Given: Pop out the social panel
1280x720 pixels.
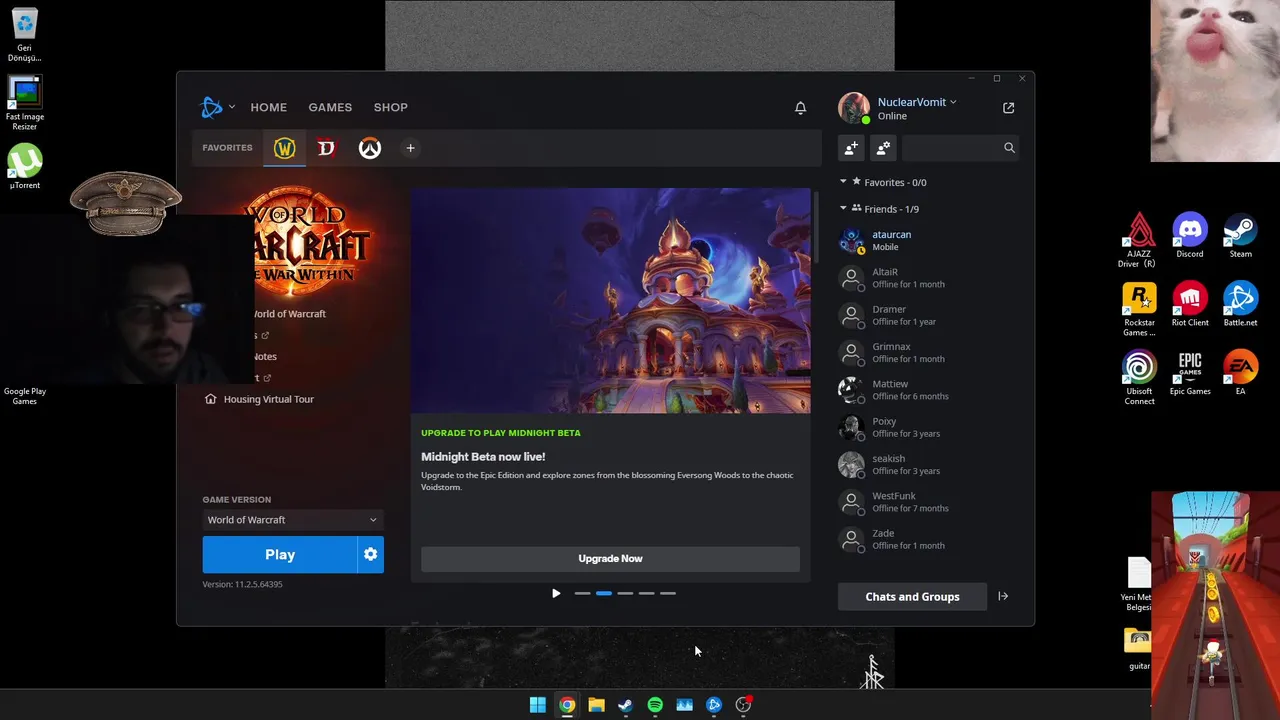Looking at the screenshot, I should pyautogui.click(x=1008, y=108).
